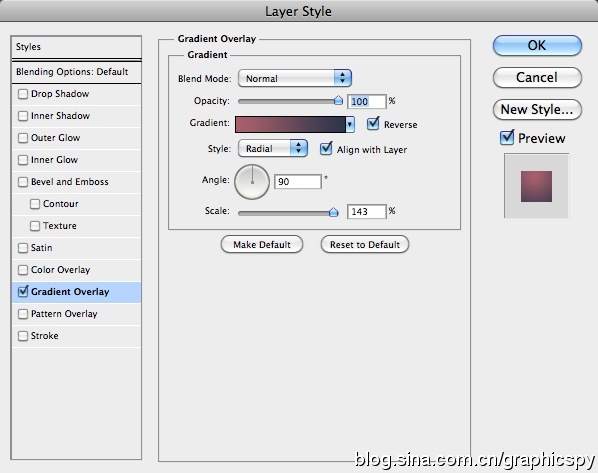The image size is (598, 473).
Task: Uncheck Align with Layer
Action: coord(326,149)
